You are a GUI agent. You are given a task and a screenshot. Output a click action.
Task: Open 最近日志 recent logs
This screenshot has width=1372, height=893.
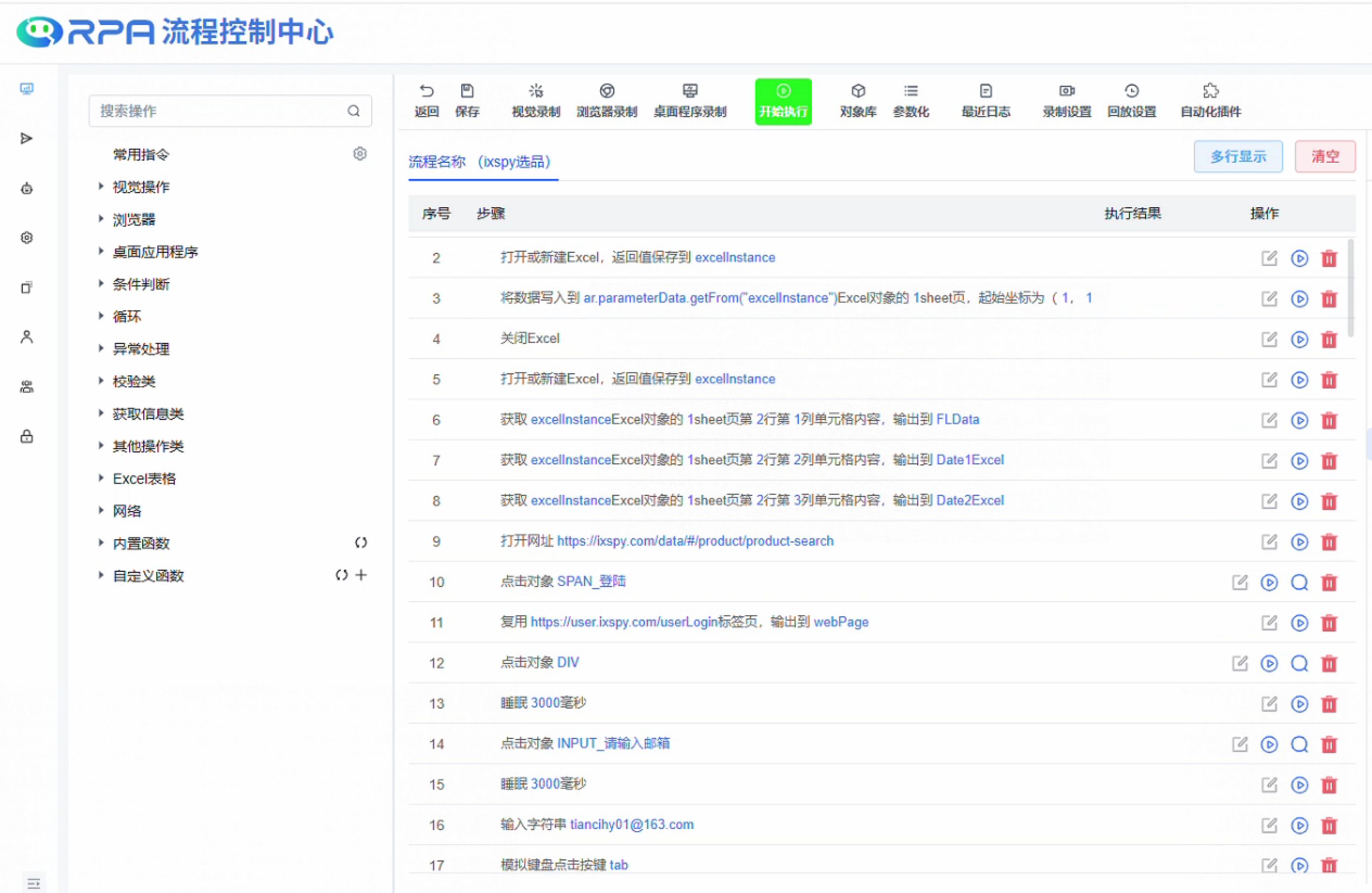(x=985, y=100)
